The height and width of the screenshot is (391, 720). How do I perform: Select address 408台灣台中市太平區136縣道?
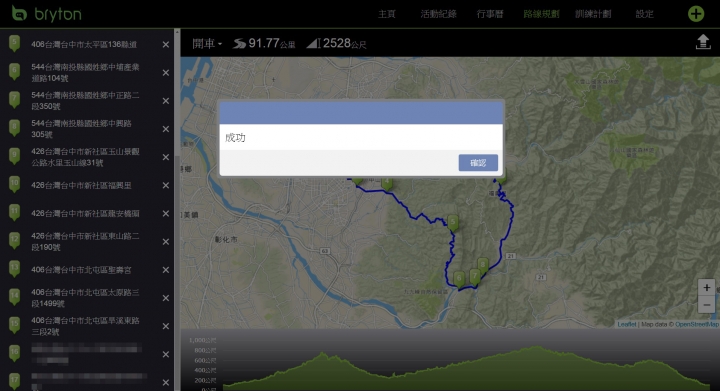tap(84, 45)
